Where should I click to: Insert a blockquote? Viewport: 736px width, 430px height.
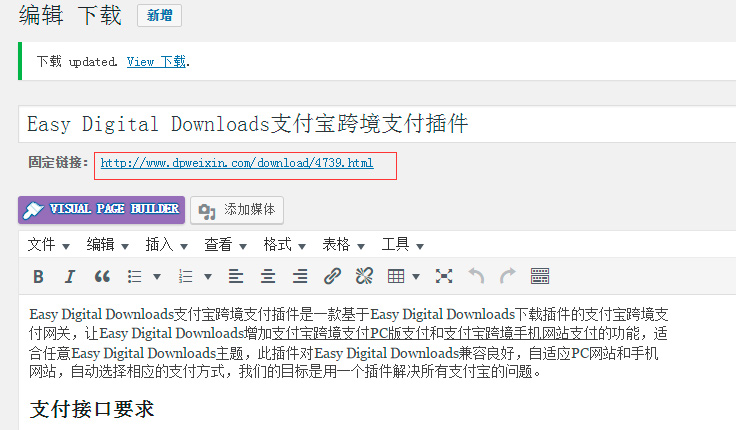click(x=102, y=276)
